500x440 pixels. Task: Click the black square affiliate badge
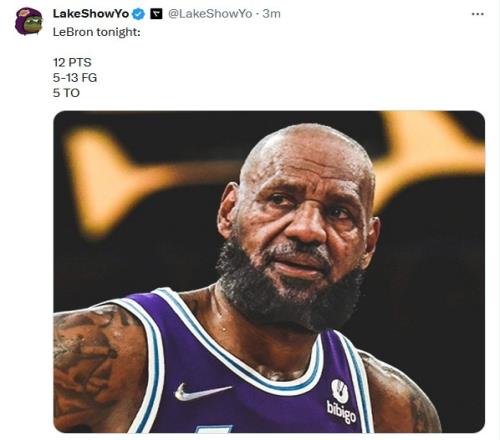coord(156,14)
